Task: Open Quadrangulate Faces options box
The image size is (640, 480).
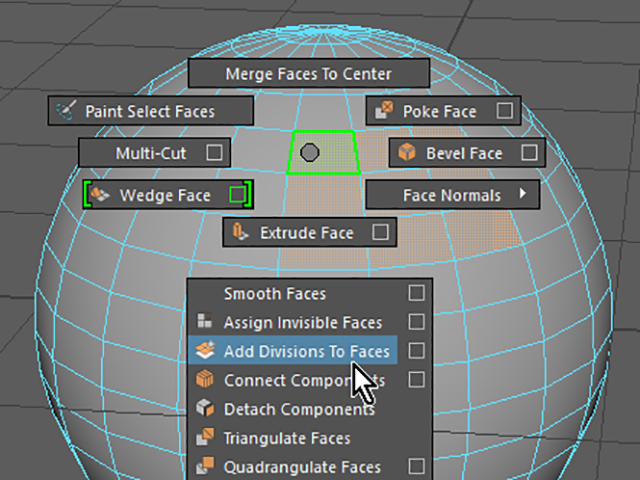Action: (416, 466)
